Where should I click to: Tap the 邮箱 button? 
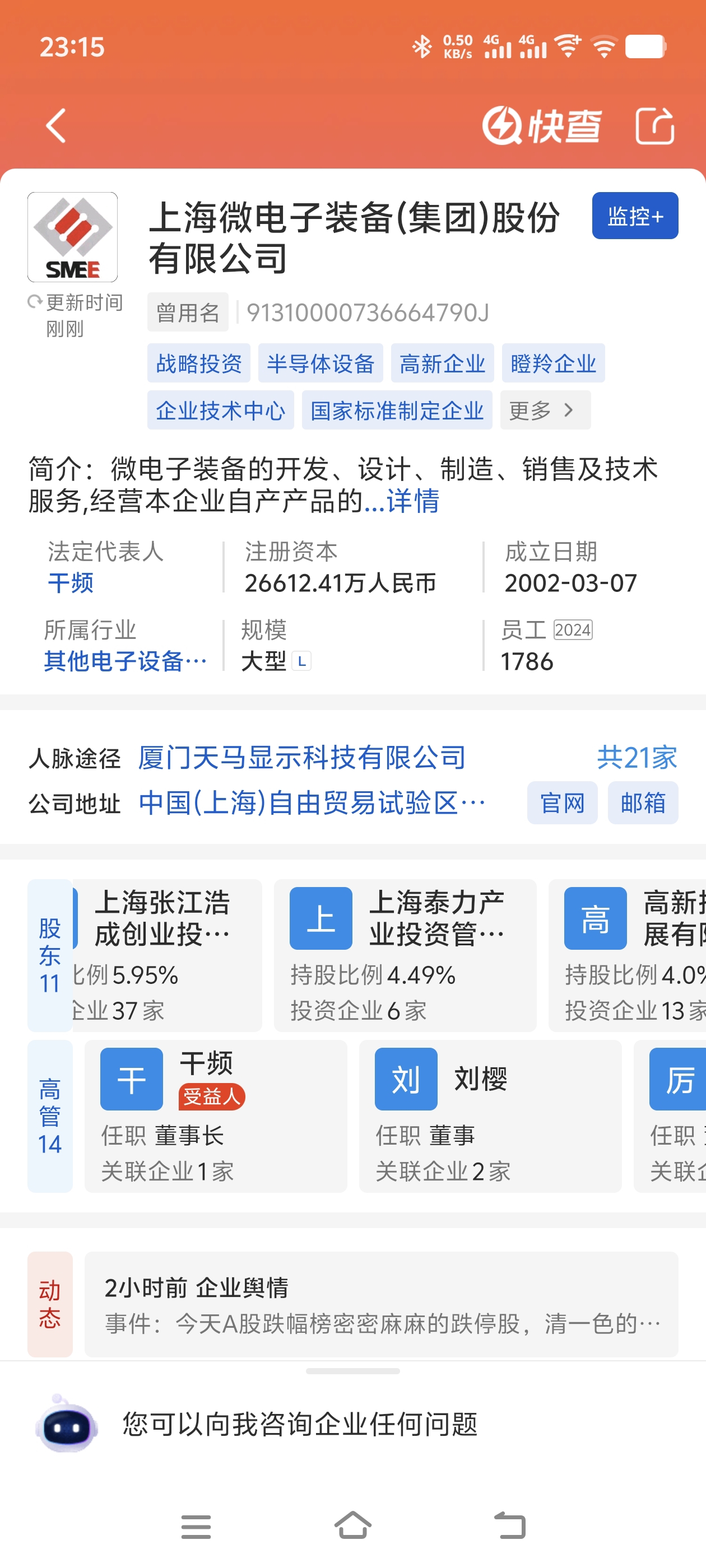pyautogui.click(x=643, y=803)
